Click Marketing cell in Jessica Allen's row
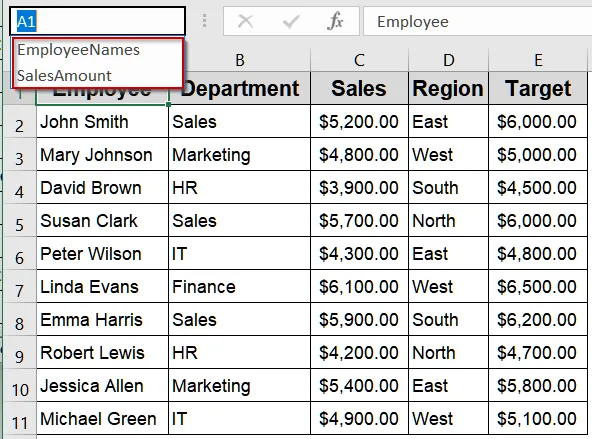 click(240, 386)
